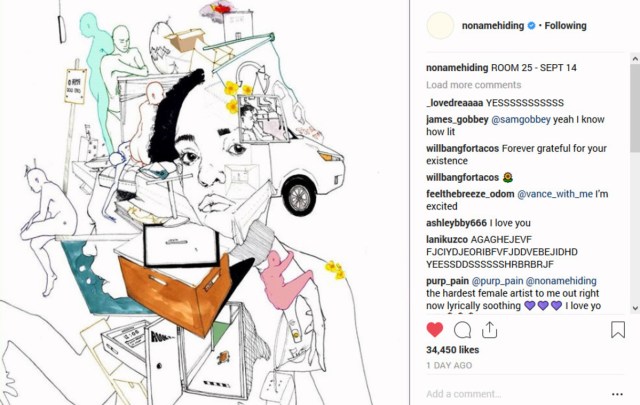Open nonamehiding profile avatar
Viewport: 640px width, 405px height.
(440, 25)
